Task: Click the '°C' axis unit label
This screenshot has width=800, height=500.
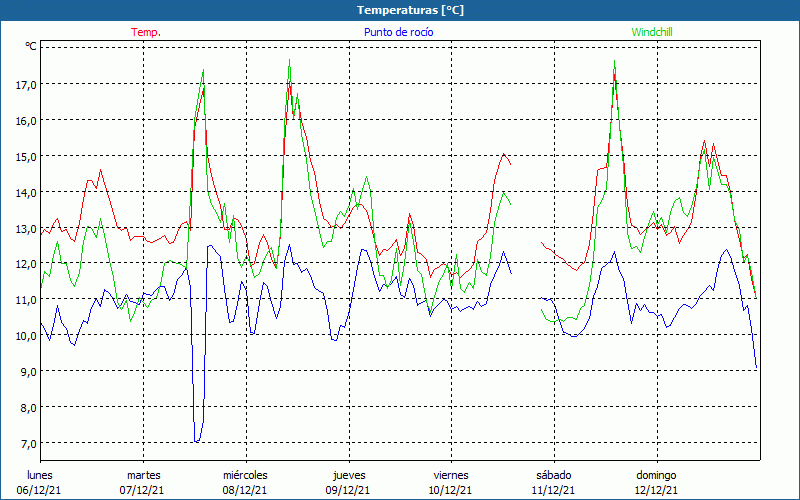Action: [x=31, y=46]
